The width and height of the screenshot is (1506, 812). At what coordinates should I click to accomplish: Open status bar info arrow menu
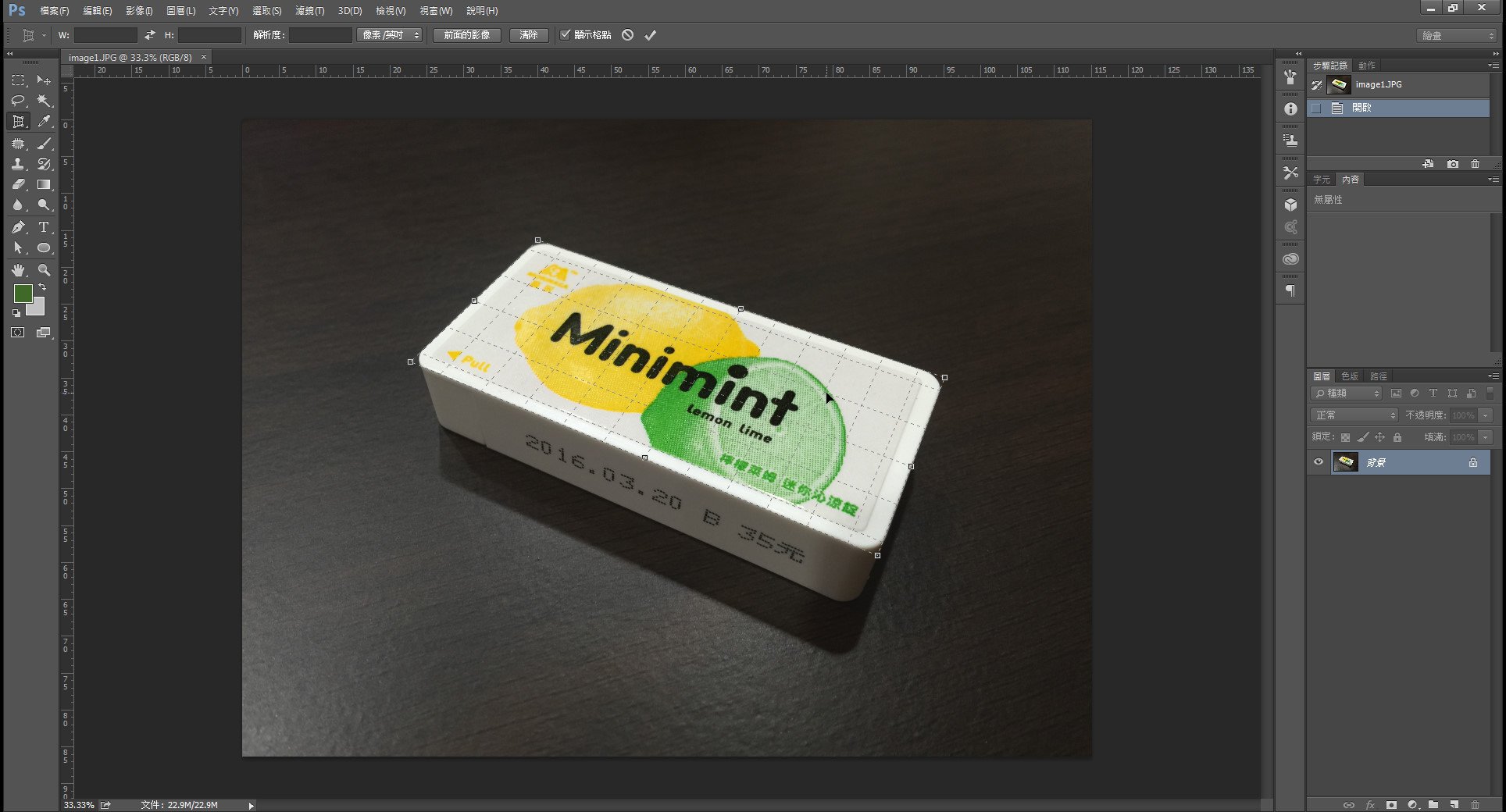point(251,805)
